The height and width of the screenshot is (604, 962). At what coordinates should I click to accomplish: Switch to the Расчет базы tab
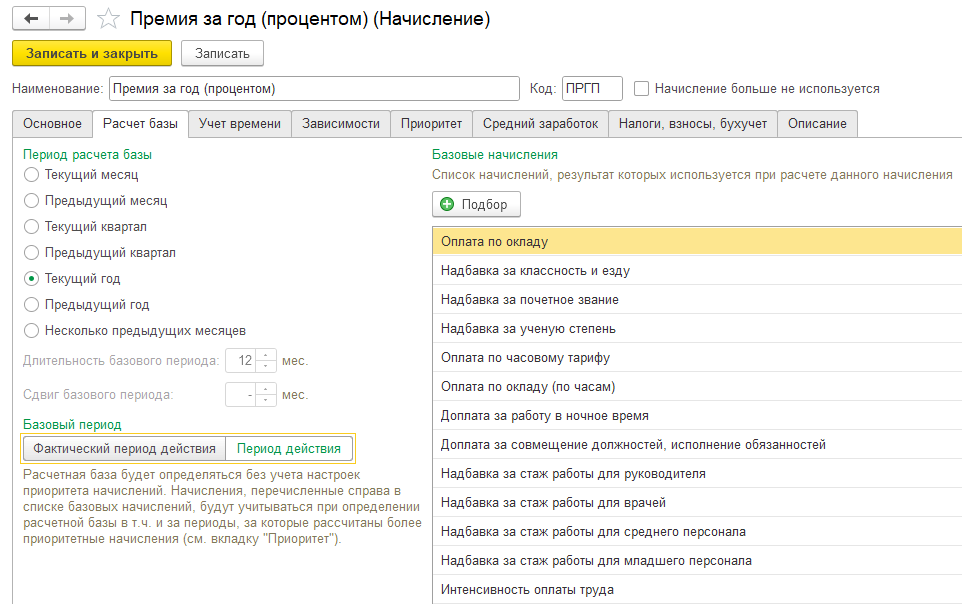point(140,124)
